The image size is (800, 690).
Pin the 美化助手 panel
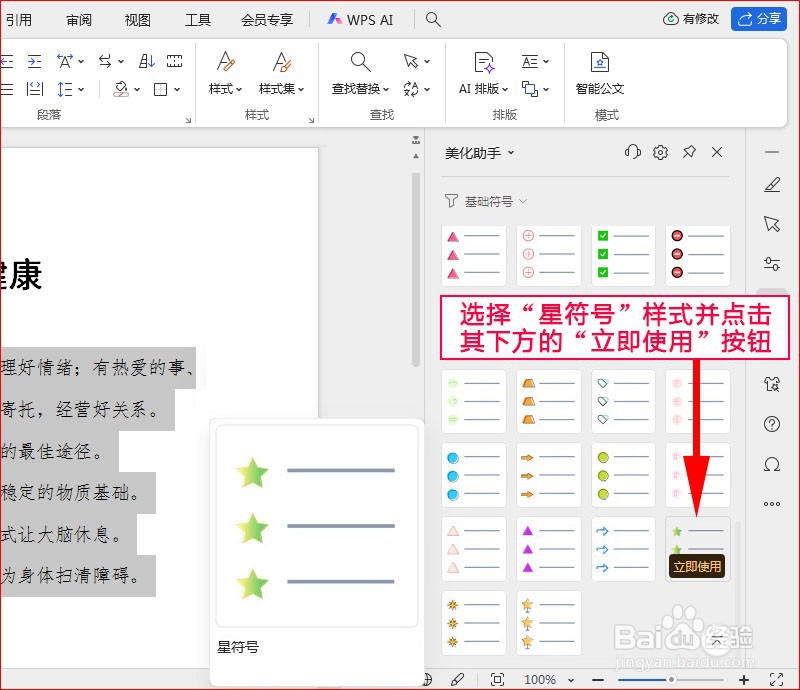coord(689,152)
